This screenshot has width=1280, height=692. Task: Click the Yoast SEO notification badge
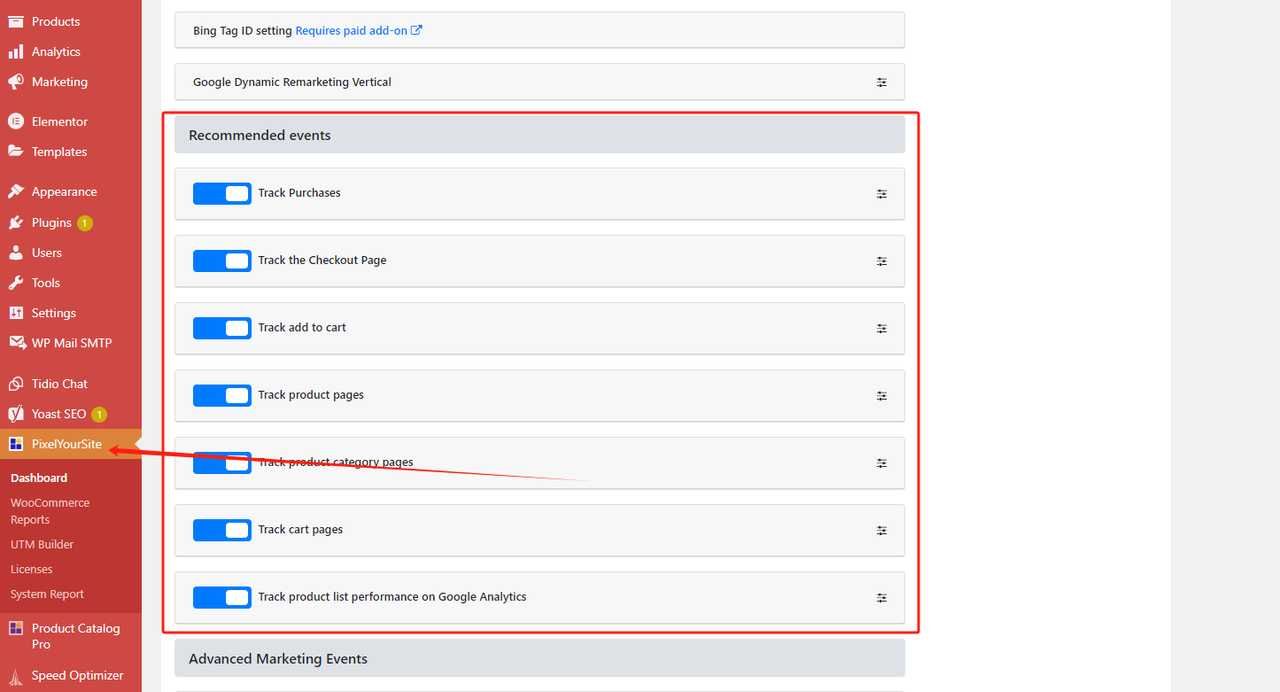[x=99, y=414]
